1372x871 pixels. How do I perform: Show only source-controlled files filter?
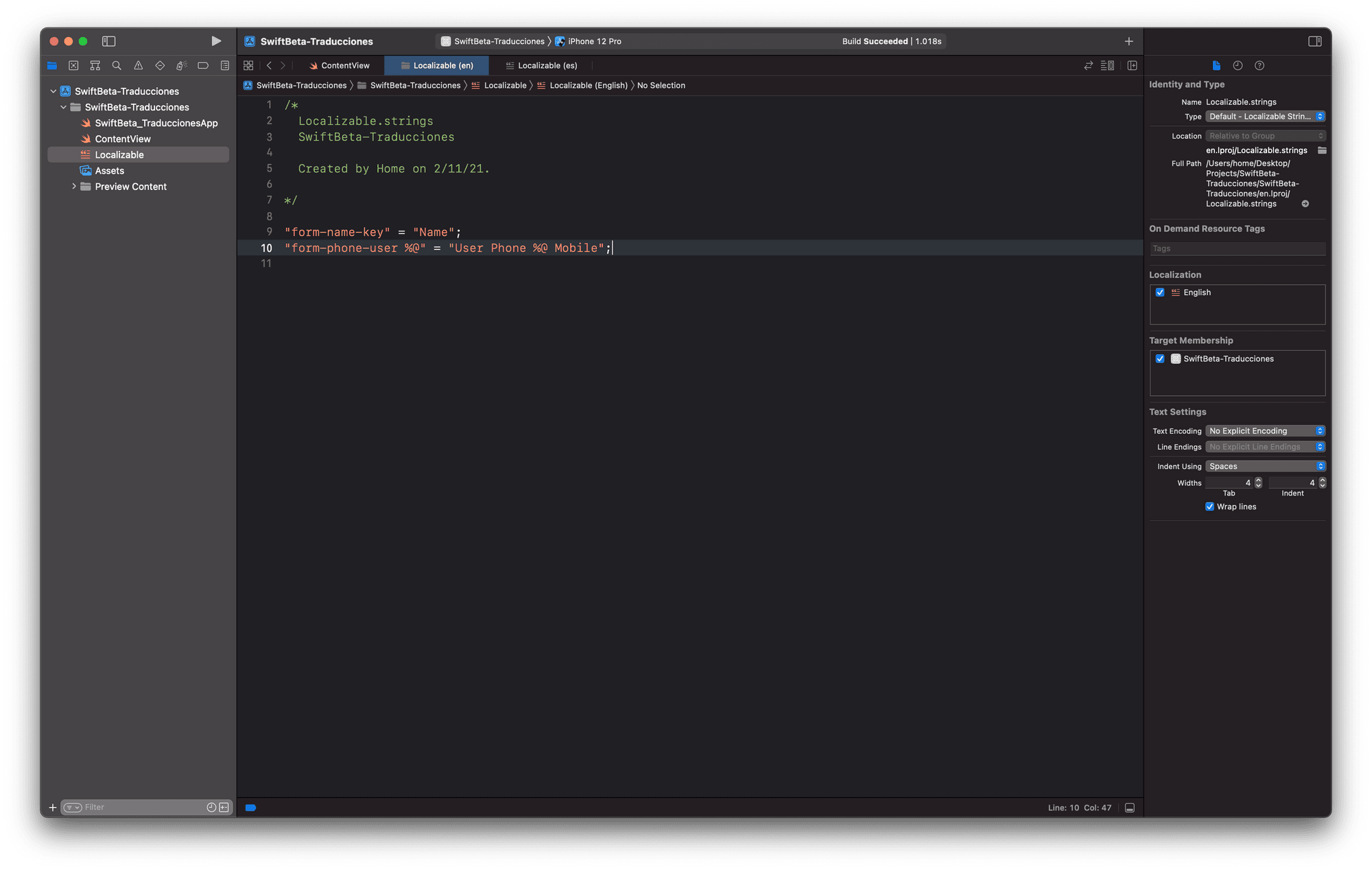pyautogui.click(x=224, y=808)
